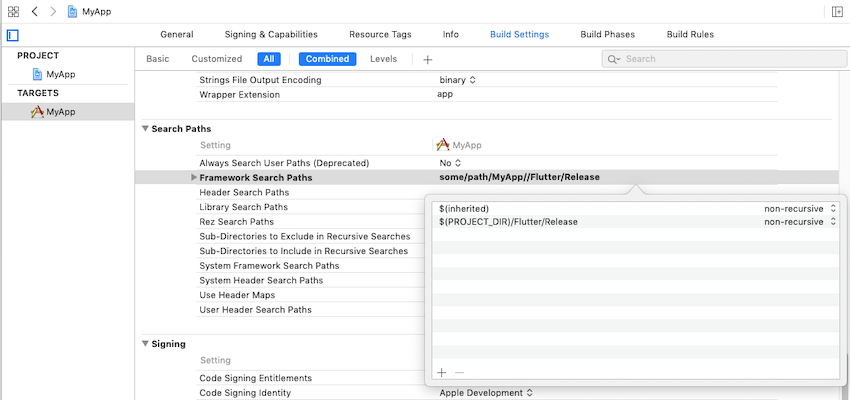Select System Framework Search Paths setting
The image size is (850, 400).
pos(269,266)
